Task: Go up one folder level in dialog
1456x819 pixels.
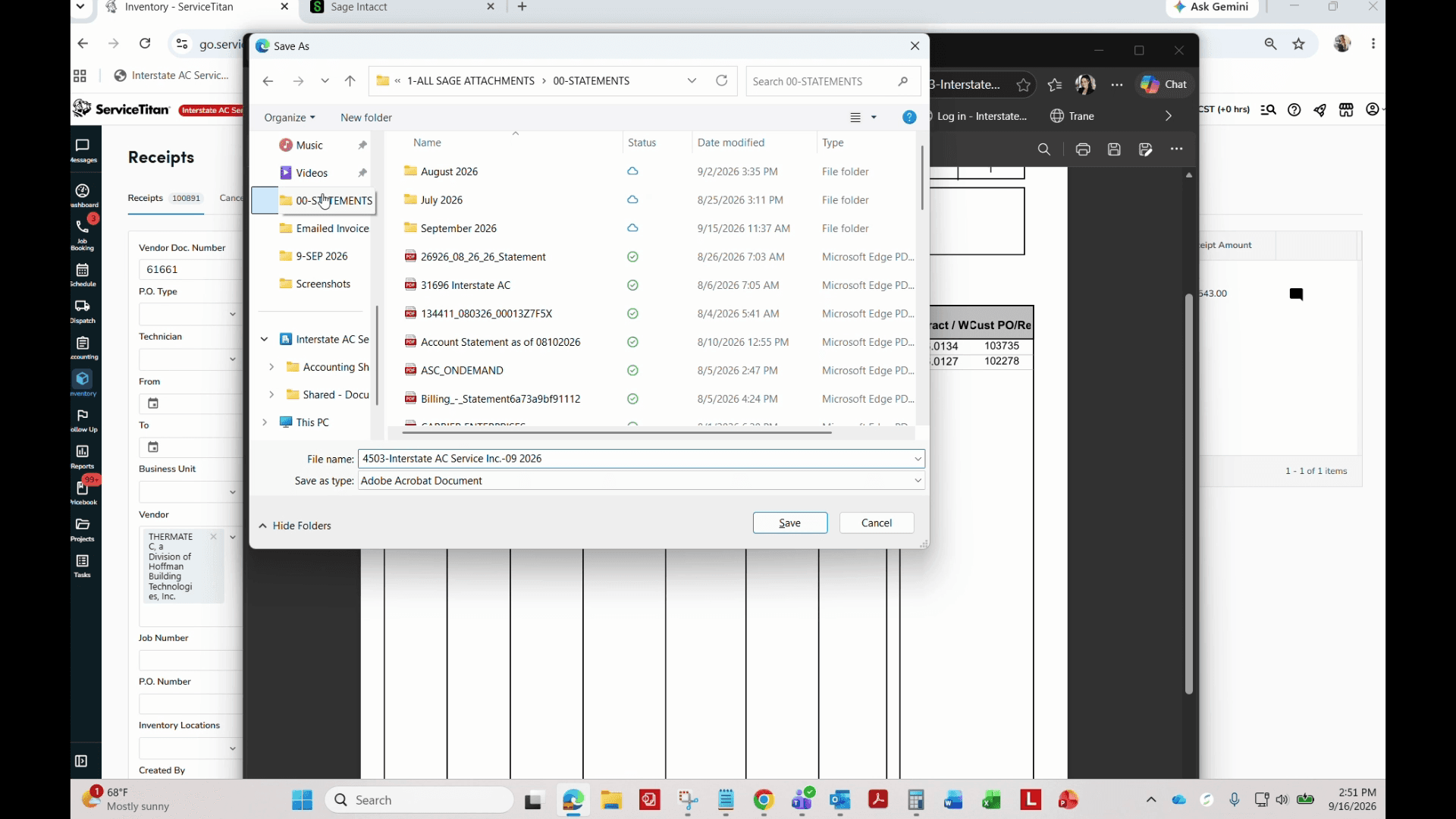Action: coord(350,81)
